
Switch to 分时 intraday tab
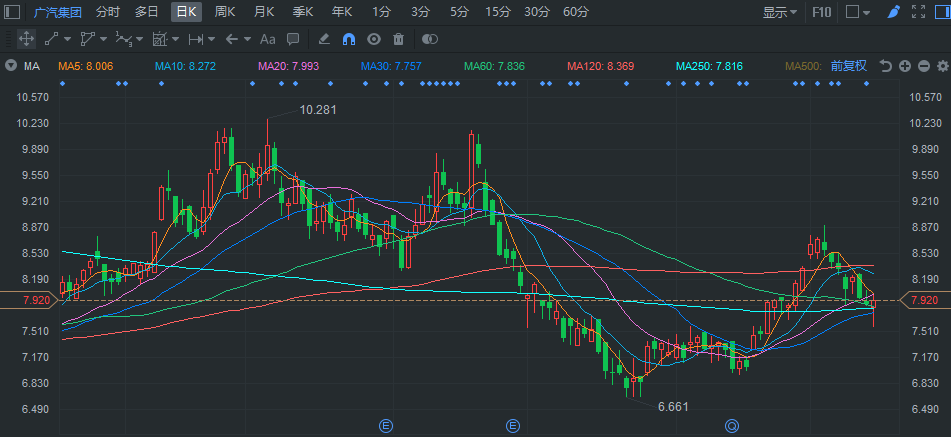pos(108,12)
